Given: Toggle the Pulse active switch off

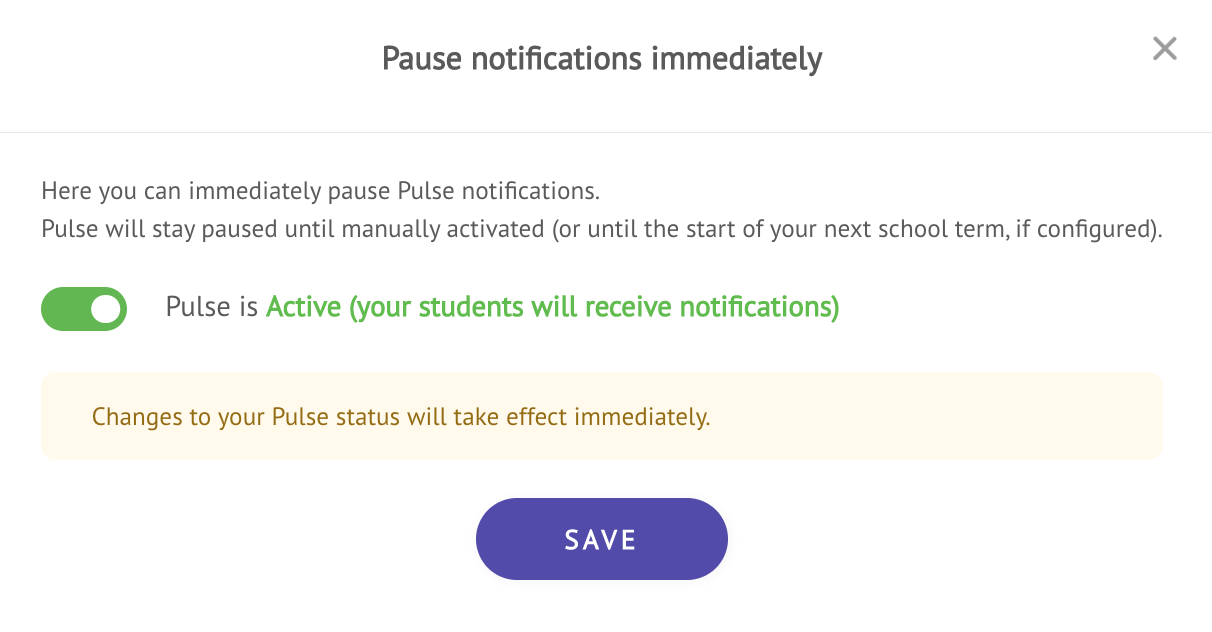Looking at the screenshot, I should click(x=84, y=309).
